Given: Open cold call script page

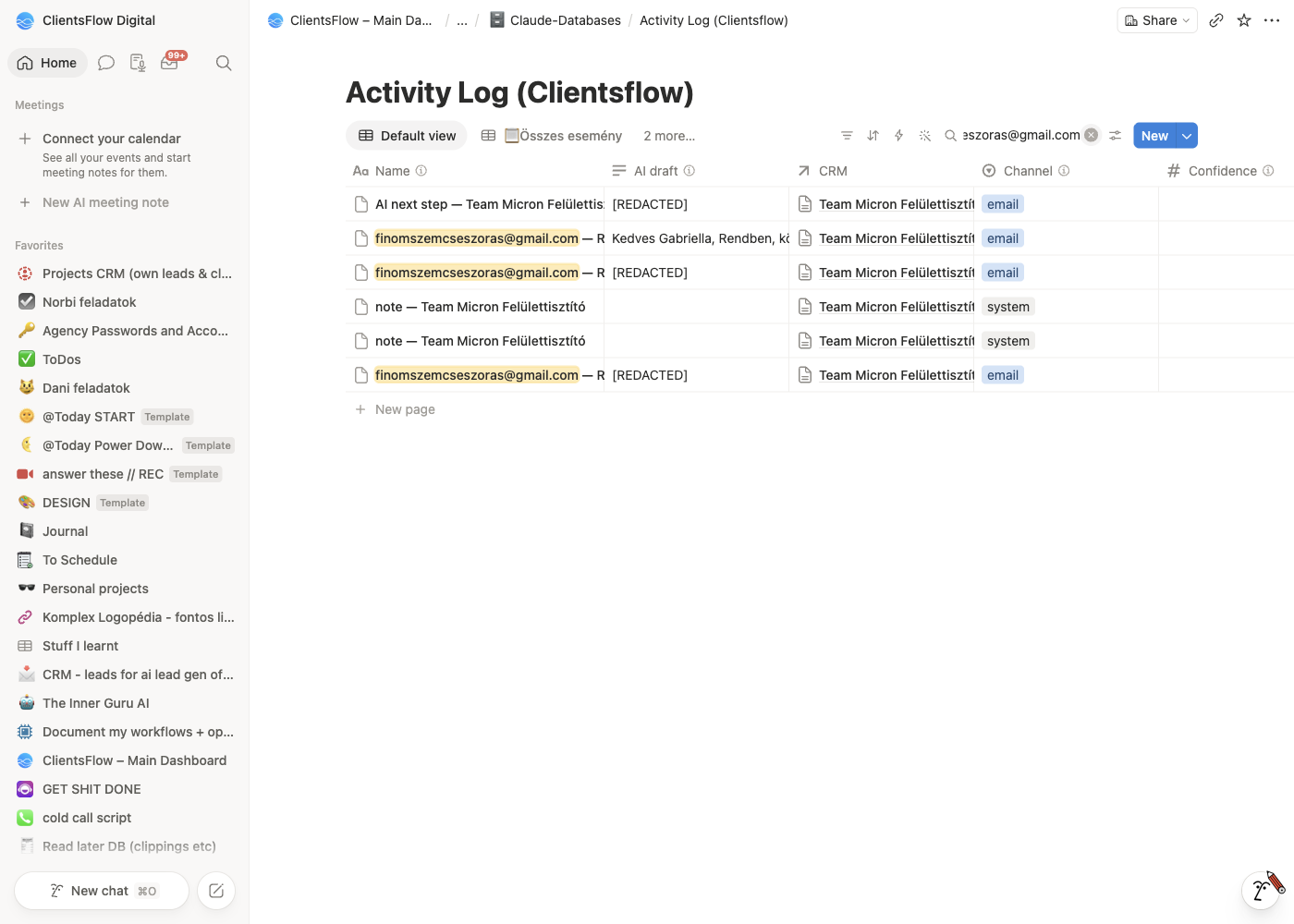Looking at the screenshot, I should coord(125,818).
